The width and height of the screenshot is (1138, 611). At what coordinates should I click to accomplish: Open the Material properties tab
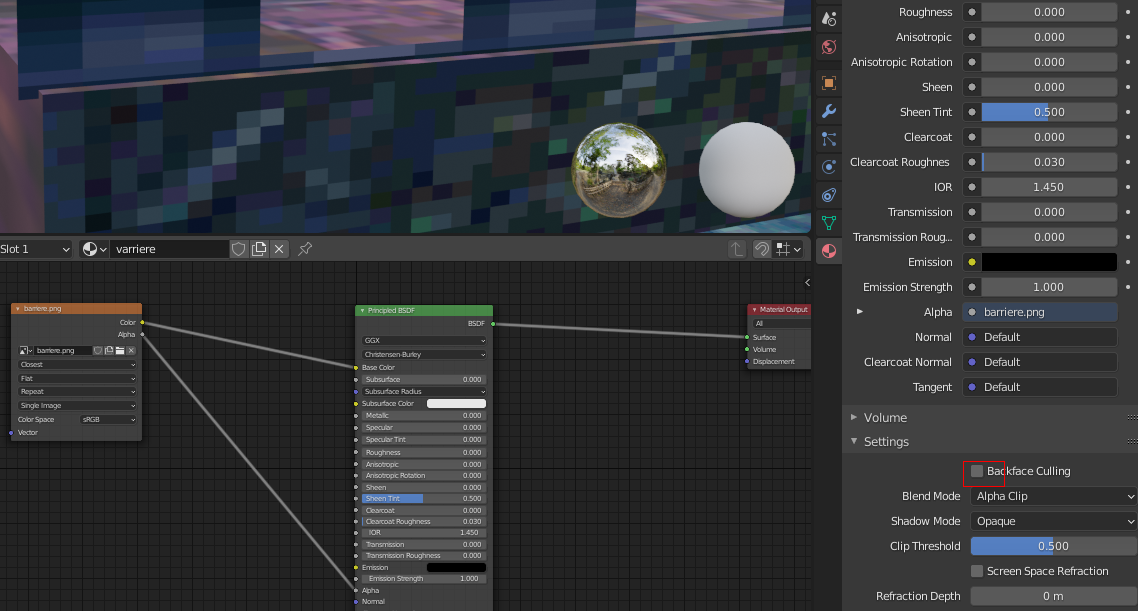coord(828,251)
